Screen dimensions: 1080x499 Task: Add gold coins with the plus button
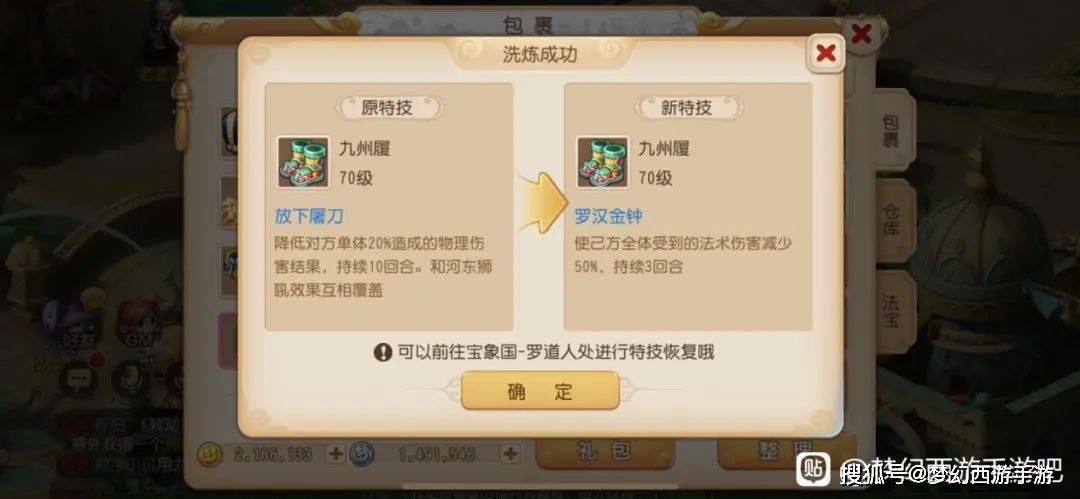(335, 454)
